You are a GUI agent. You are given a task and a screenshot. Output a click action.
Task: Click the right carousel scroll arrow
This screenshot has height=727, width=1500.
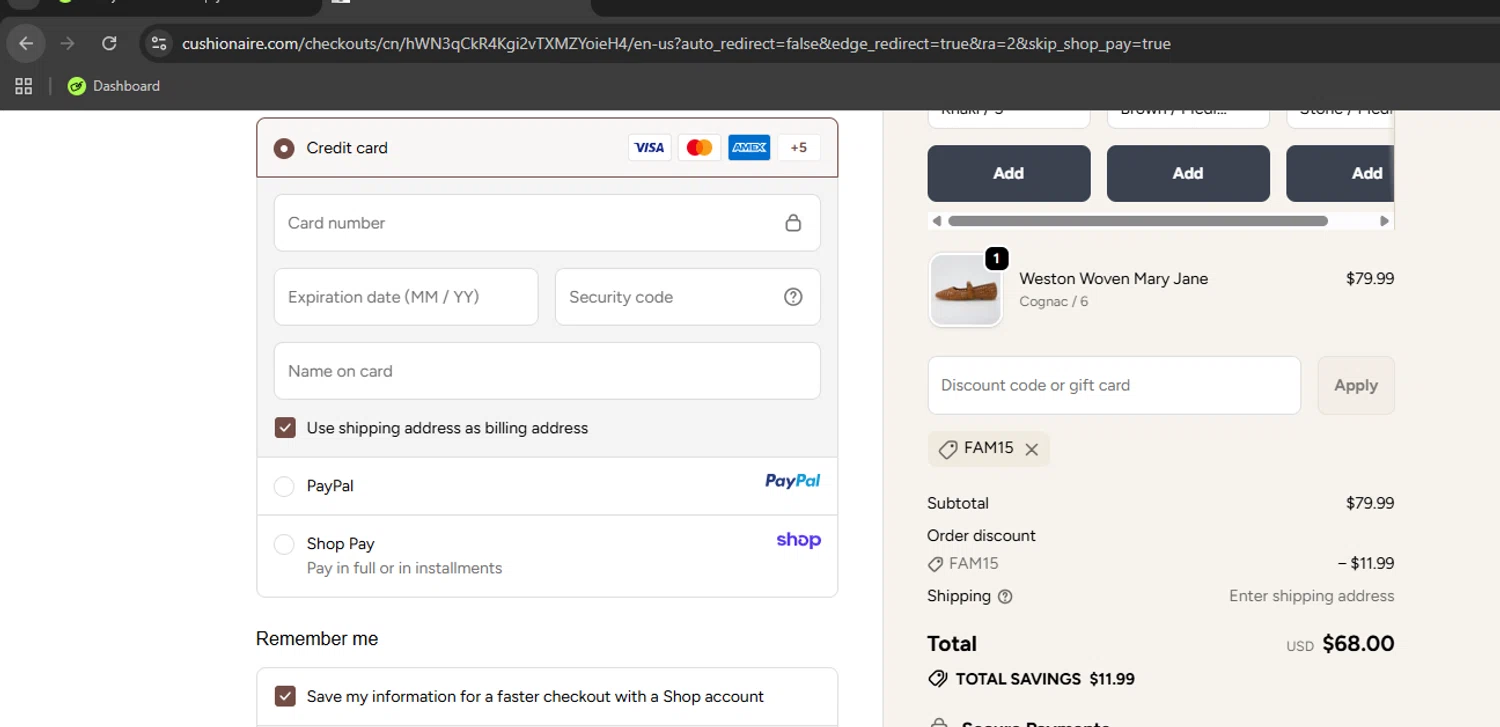[x=1385, y=221]
